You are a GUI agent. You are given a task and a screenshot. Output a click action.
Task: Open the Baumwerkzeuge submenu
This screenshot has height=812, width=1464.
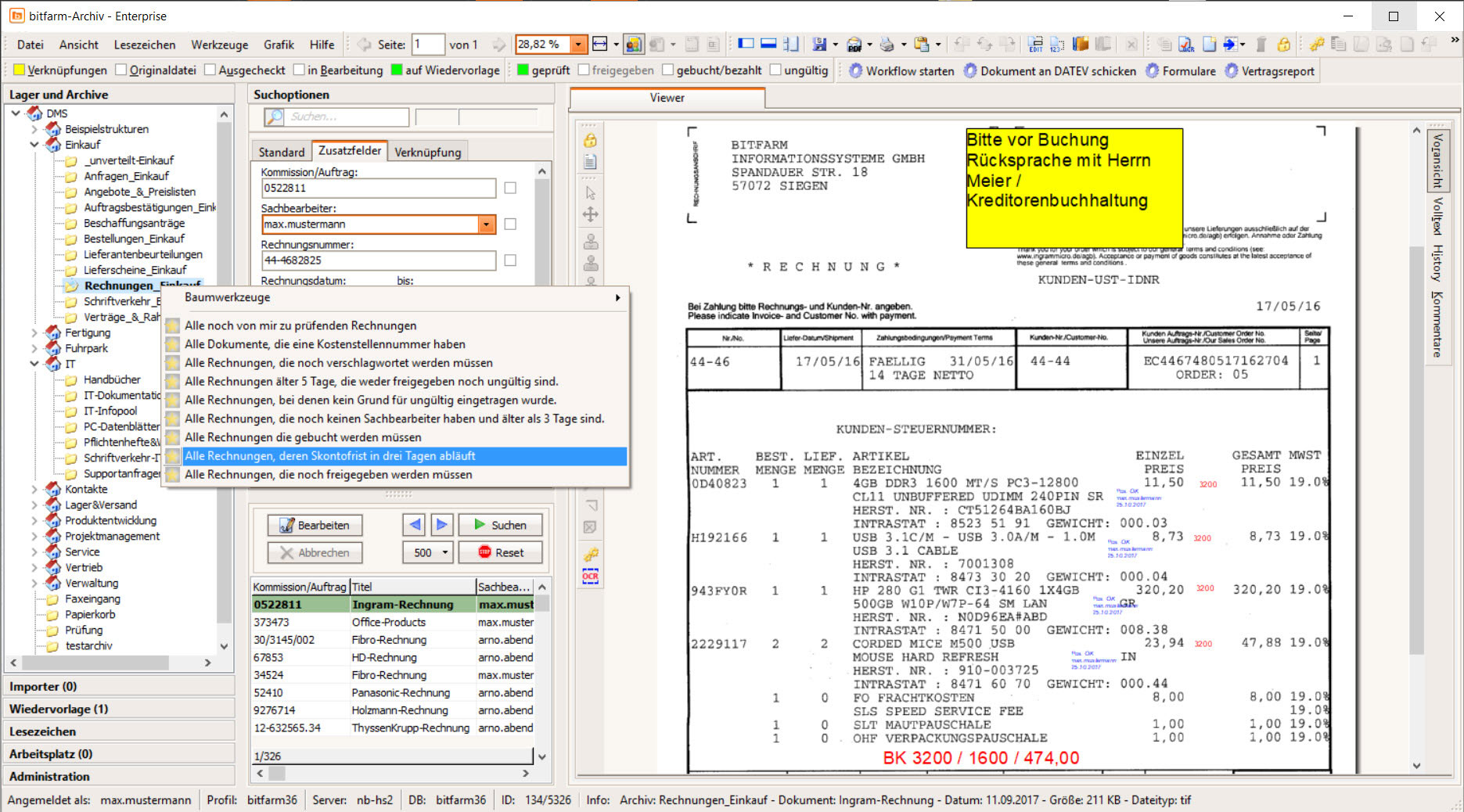pyautogui.click(x=395, y=297)
